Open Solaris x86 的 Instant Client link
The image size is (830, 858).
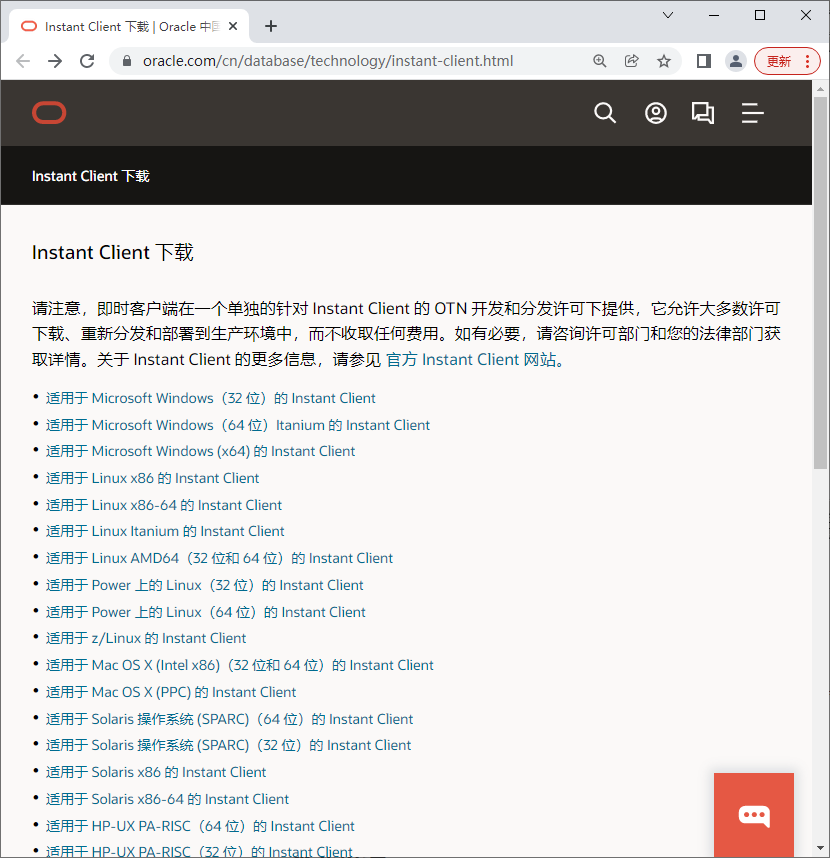(156, 772)
